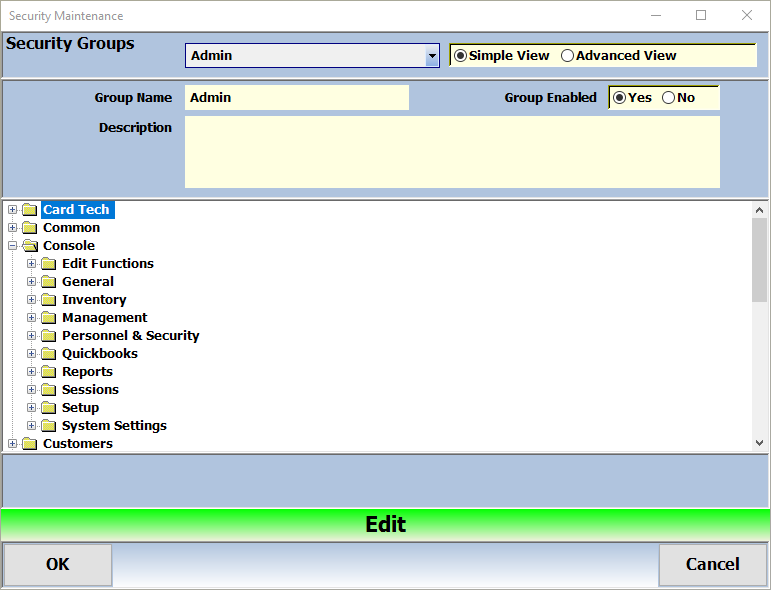The height and width of the screenshot is (590, 771).
Task: Click the OK button
Action: coord(58,565)
